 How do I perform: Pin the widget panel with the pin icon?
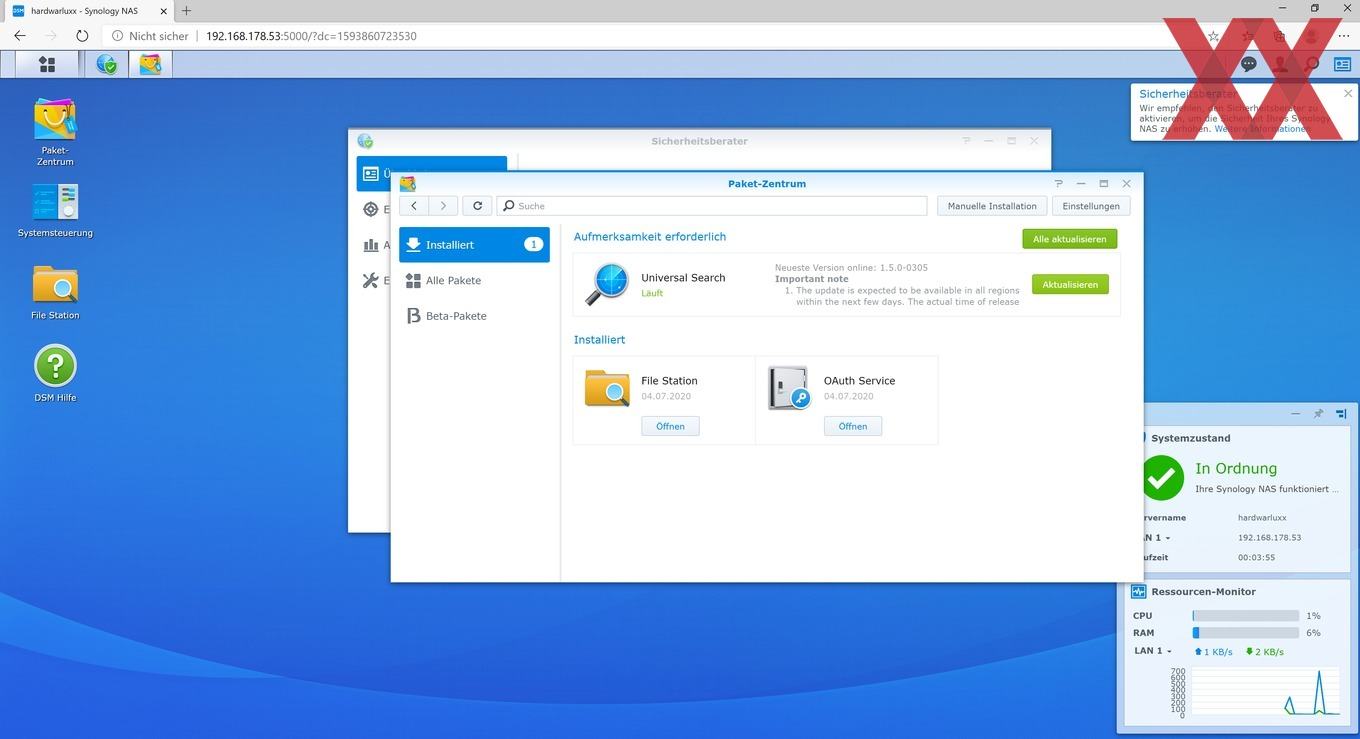pyautogui.click(x=1318, y=413)
